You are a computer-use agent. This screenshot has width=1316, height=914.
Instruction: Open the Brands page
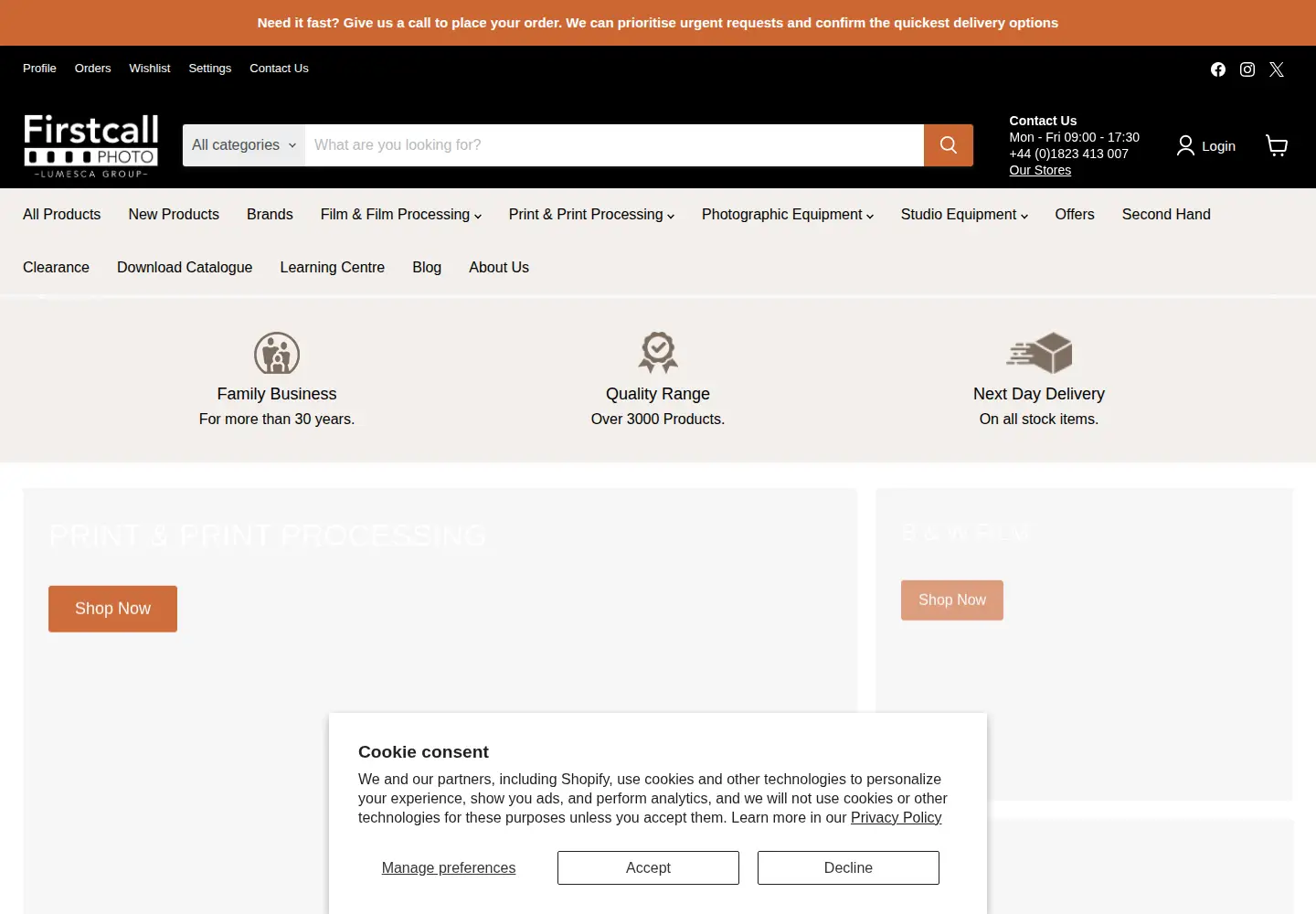tap(270, 215)
